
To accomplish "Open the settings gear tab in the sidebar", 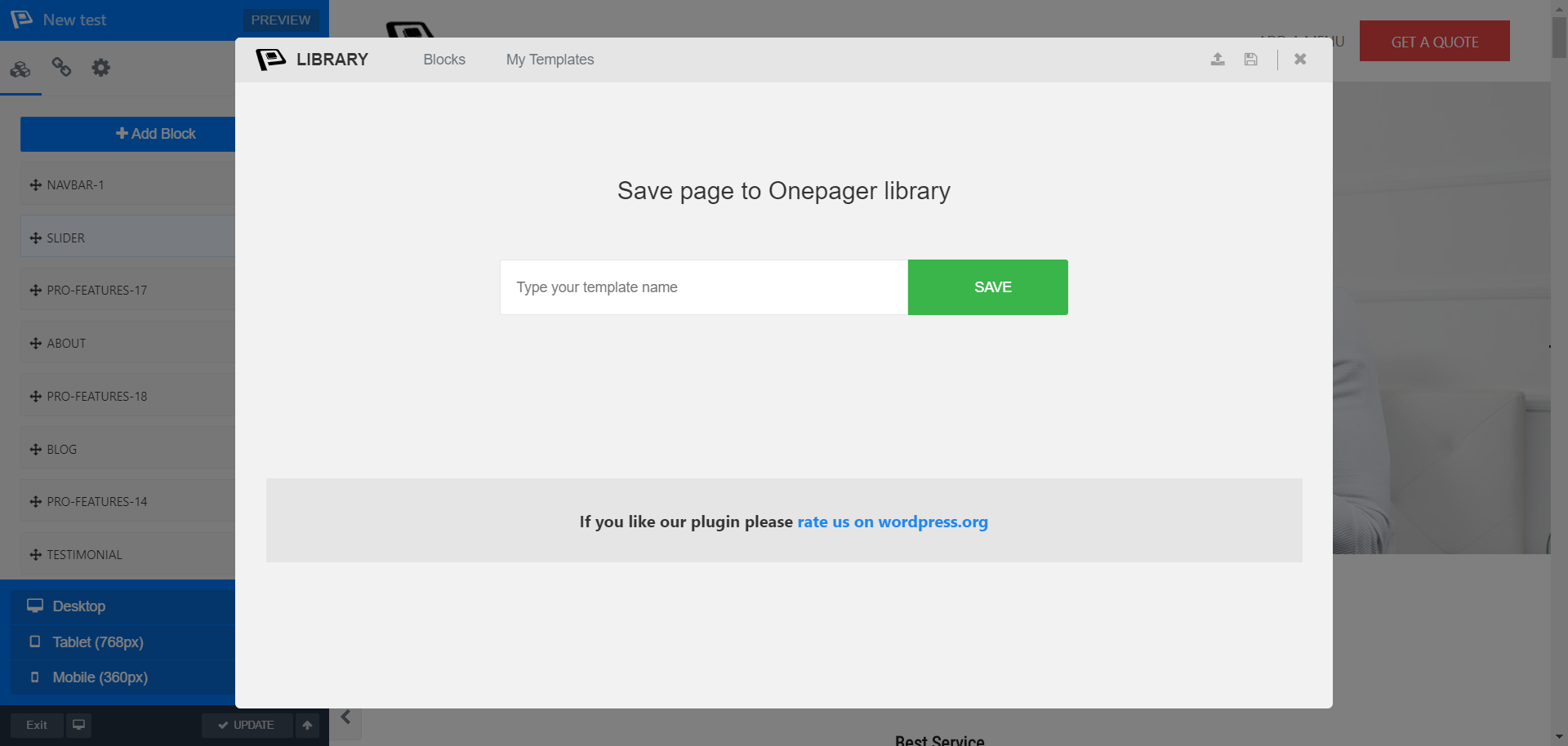I will coord(100,67).
